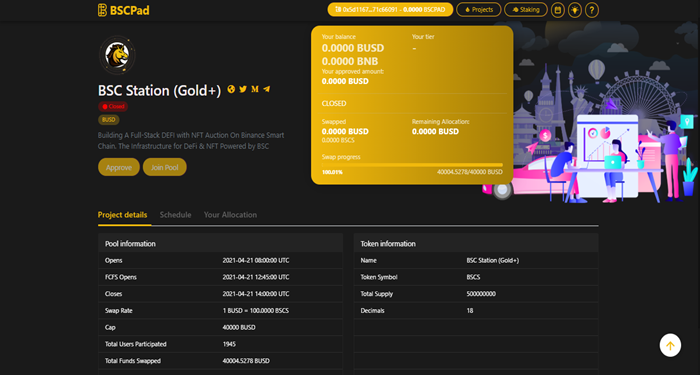This screenshot has height=375, width=700.
Task: Switch to the Schedule tab
Action: pos(175,215)
